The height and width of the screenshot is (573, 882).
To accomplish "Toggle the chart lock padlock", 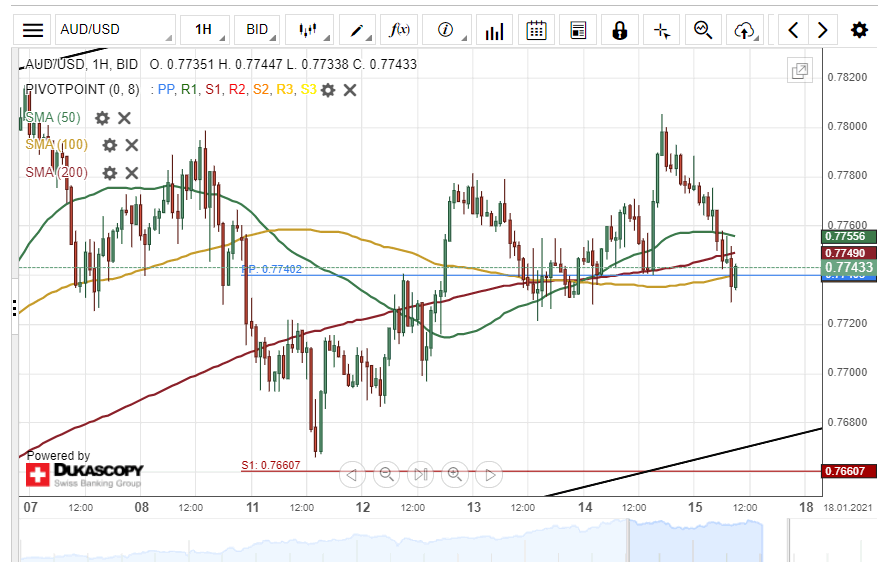I will pos(619,30).
